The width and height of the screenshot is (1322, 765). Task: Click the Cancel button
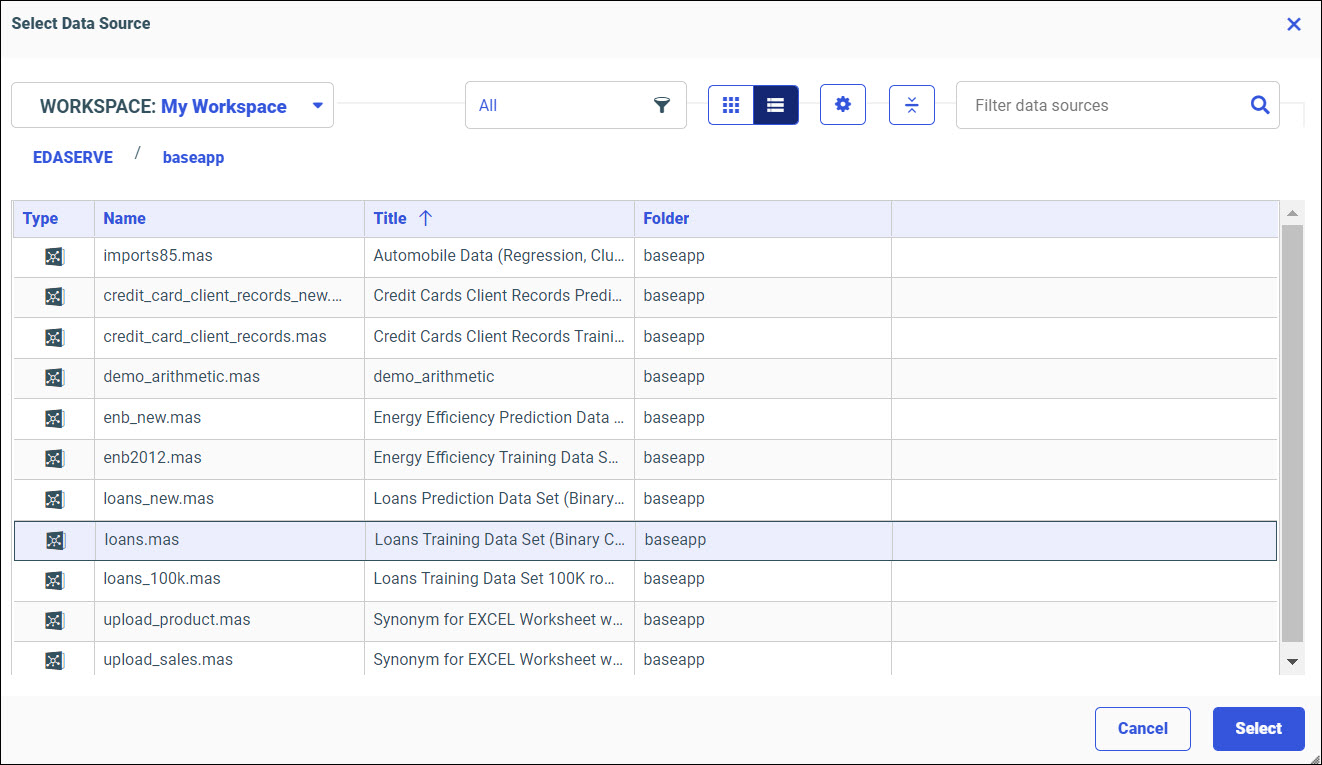(x=1142, y=728)
